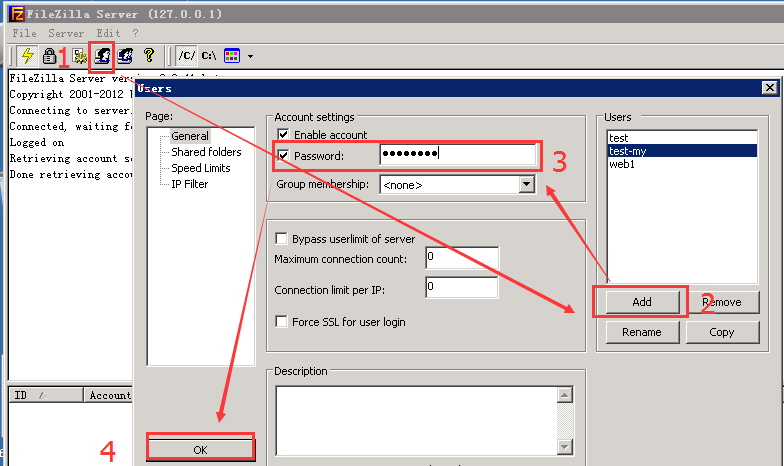Uncheck the Password checkbox
The width and height of the screenshot is (784, 466).
[x=283, y=156]
